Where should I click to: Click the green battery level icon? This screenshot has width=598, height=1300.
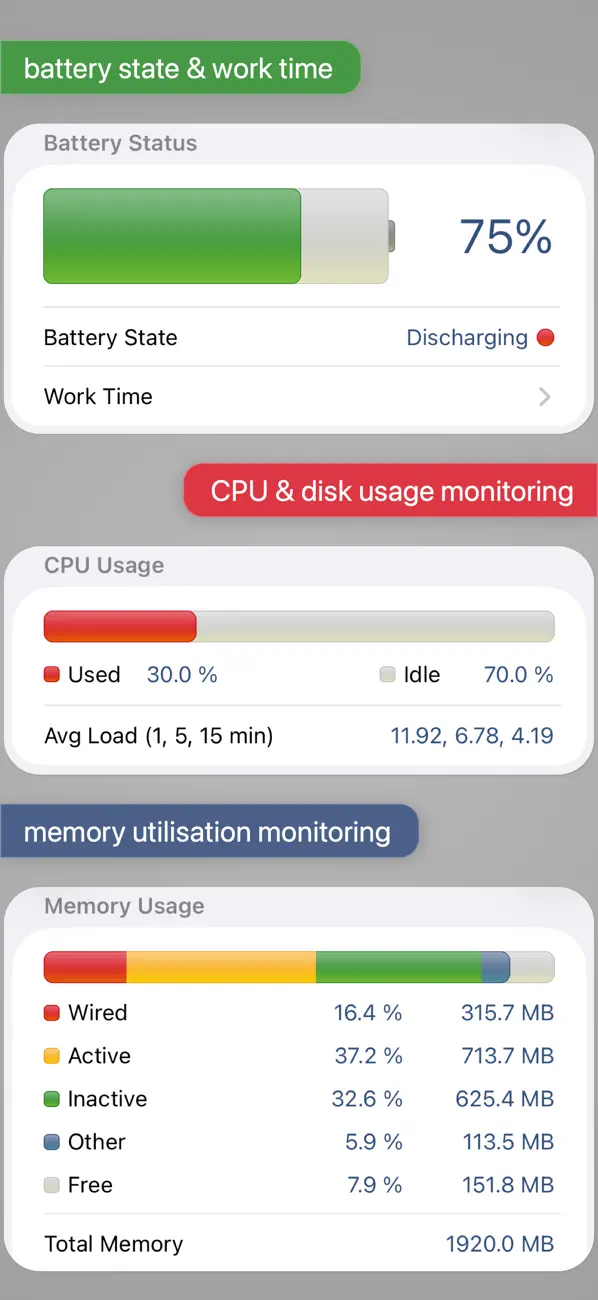click(x=170, y=236)
